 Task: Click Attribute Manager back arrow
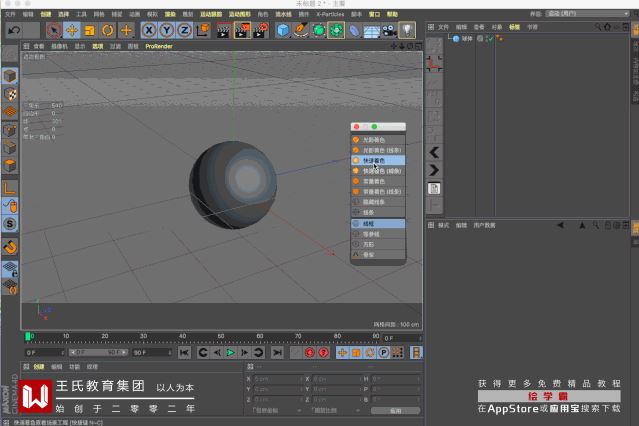click(561, 225)
